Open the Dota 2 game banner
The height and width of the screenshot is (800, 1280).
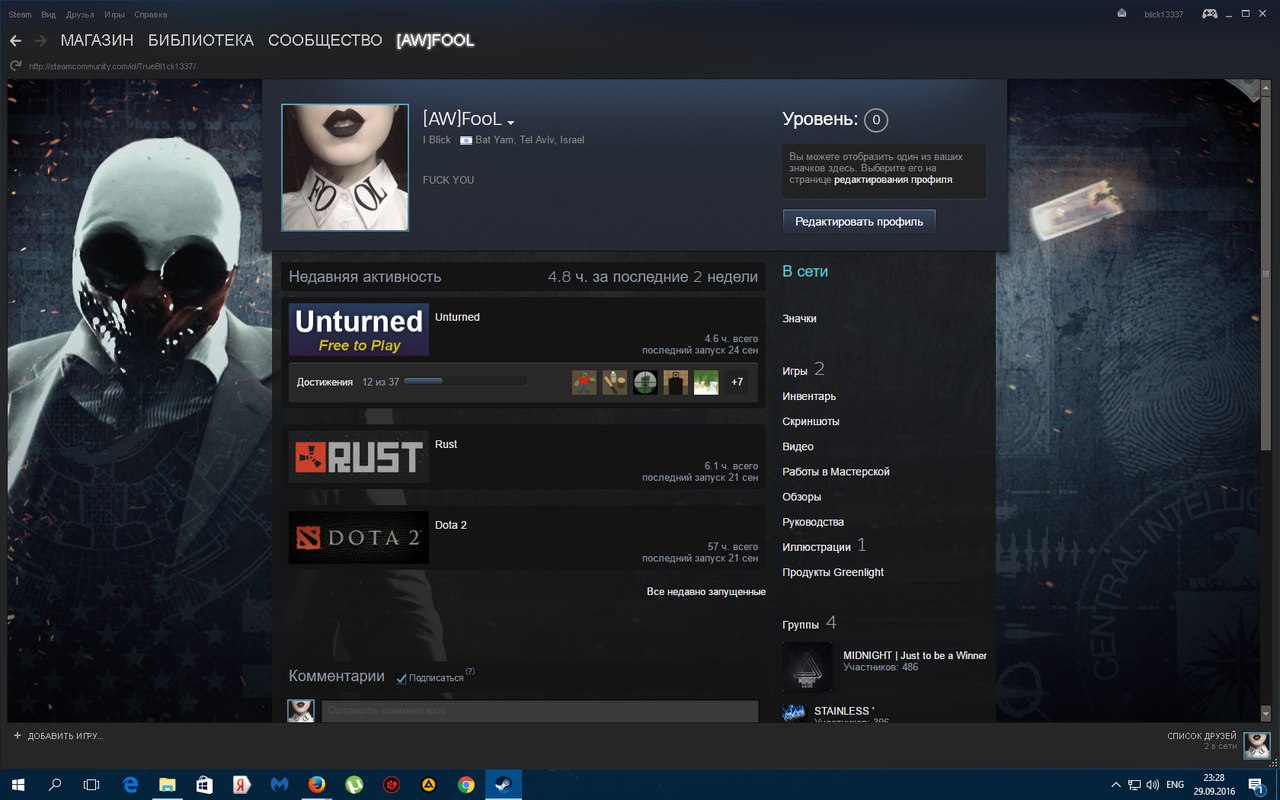click(359, 538)
